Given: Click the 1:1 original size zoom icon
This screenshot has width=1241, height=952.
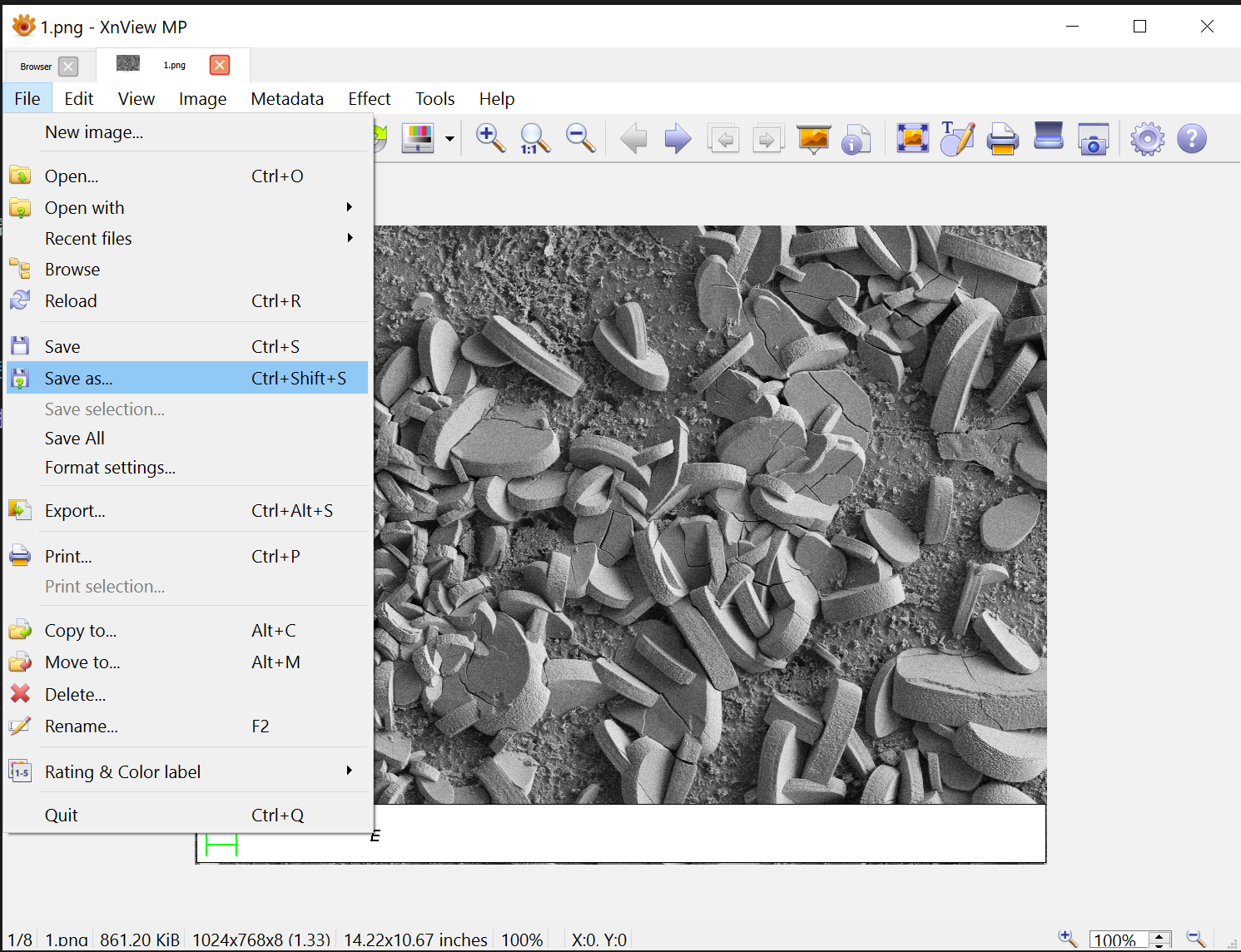Looking at the screenshot, I should [534, 138].
